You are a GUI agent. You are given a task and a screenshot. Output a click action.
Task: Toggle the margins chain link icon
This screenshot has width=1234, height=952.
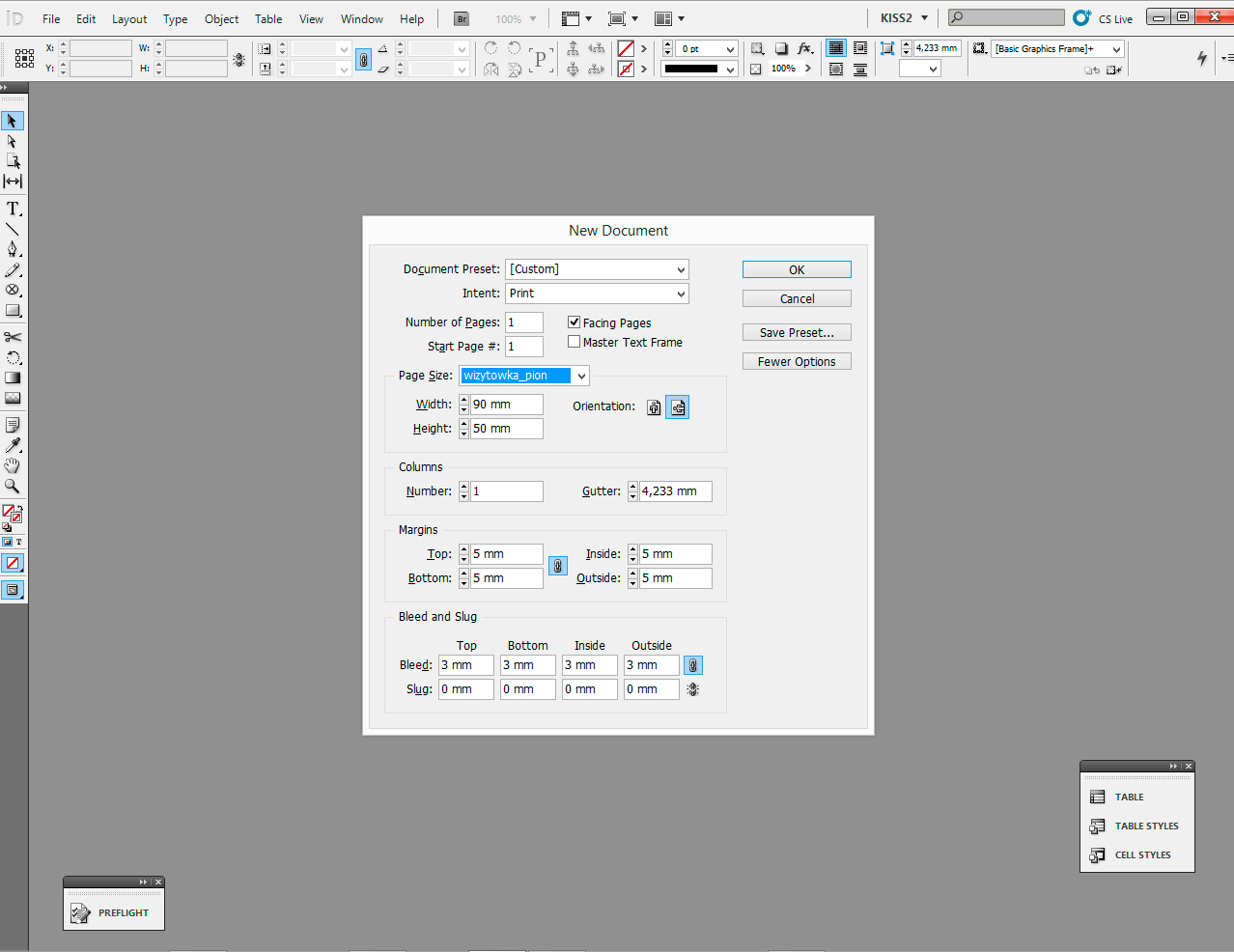(558, 566)
